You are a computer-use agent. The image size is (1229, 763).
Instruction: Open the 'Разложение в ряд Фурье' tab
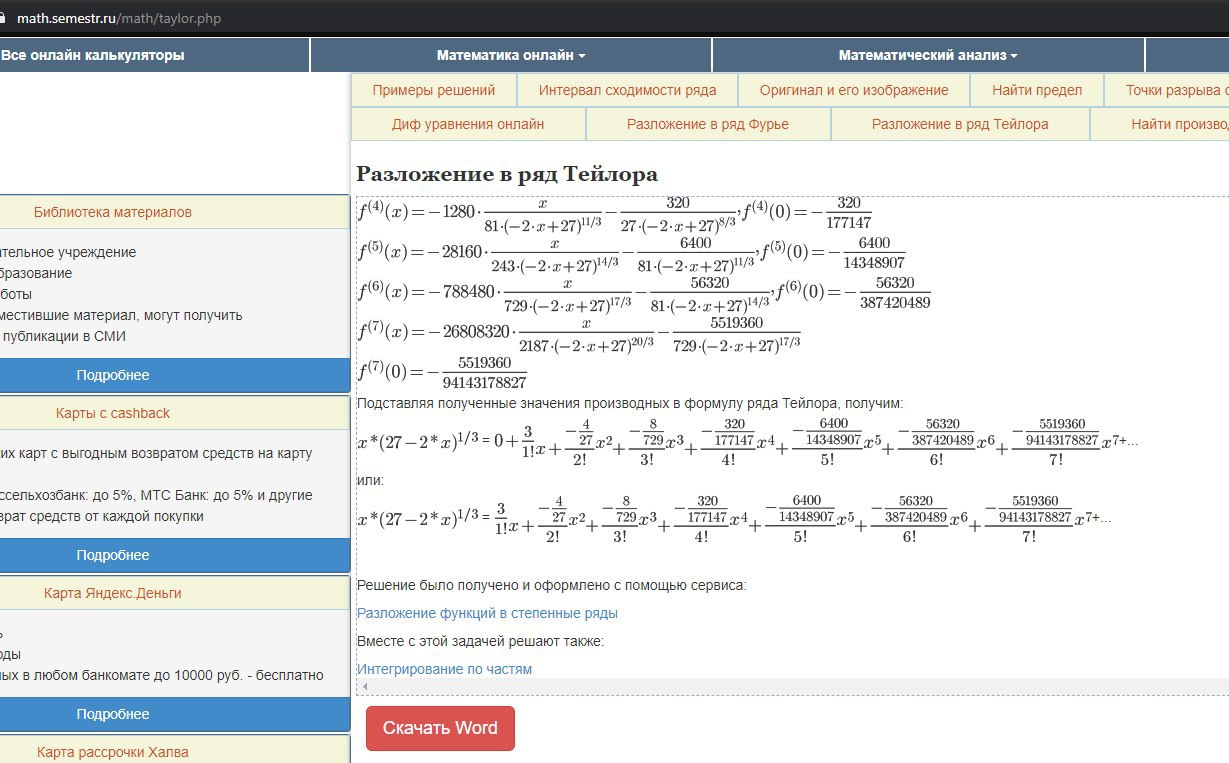pyautogui.click(x=708, y=124)
